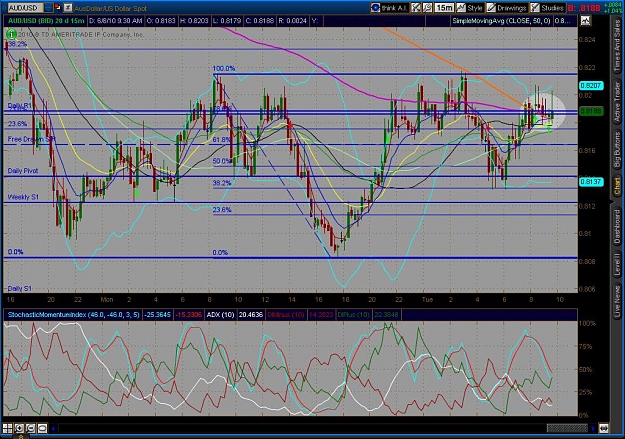Click the wrench chart settings icon

427,8
